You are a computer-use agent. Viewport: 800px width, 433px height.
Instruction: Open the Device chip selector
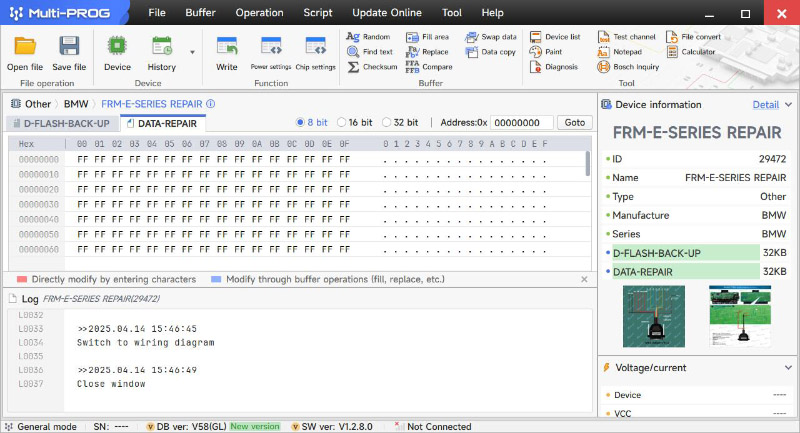click(x=117, y=47)
